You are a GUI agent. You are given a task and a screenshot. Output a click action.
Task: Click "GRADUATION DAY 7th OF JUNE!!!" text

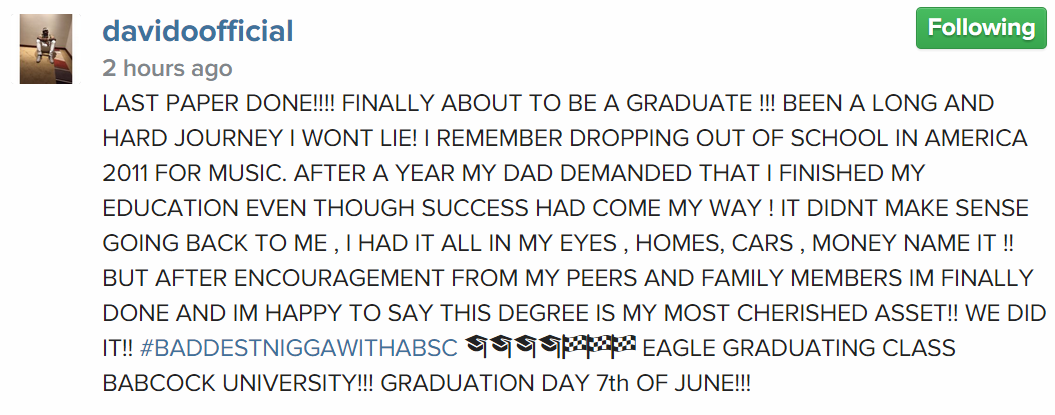click(x=566, y=383)
